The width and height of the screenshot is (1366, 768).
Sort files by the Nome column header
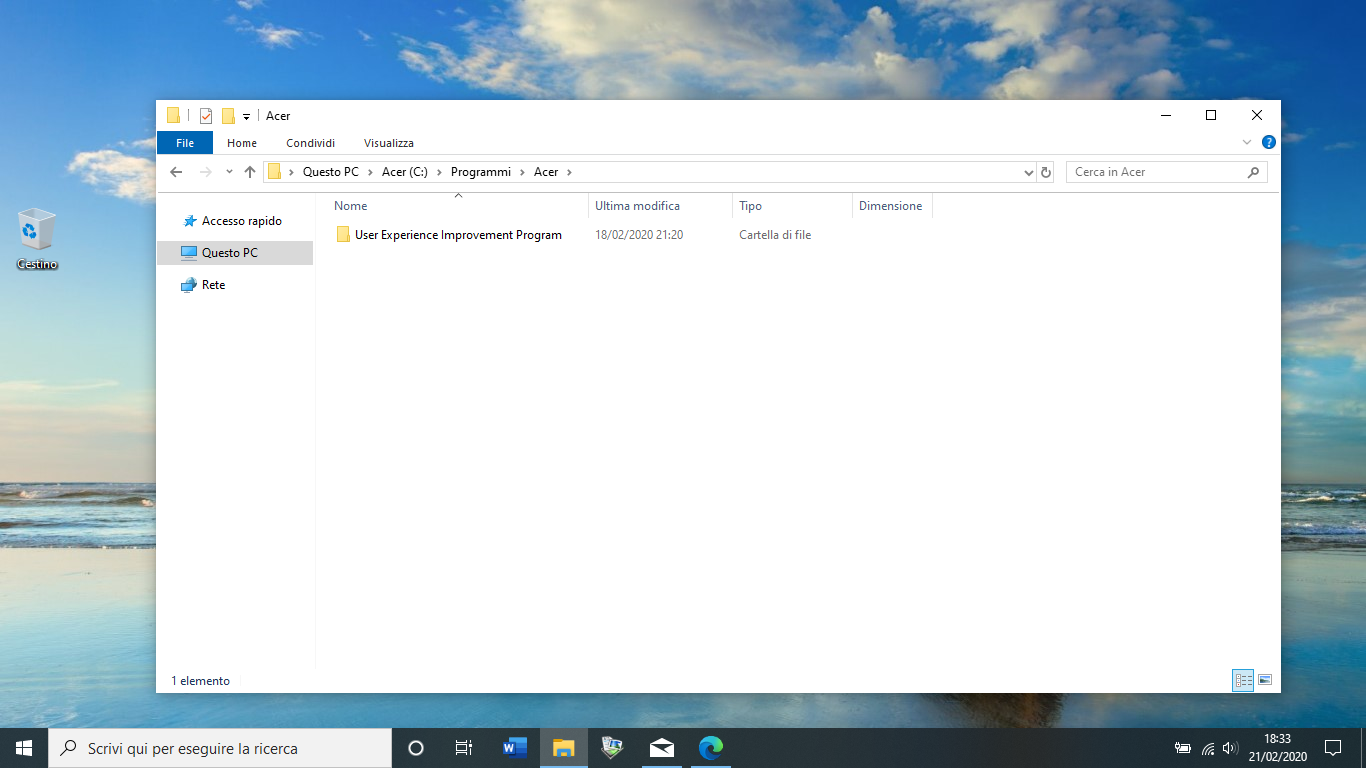tap(351, 206)
